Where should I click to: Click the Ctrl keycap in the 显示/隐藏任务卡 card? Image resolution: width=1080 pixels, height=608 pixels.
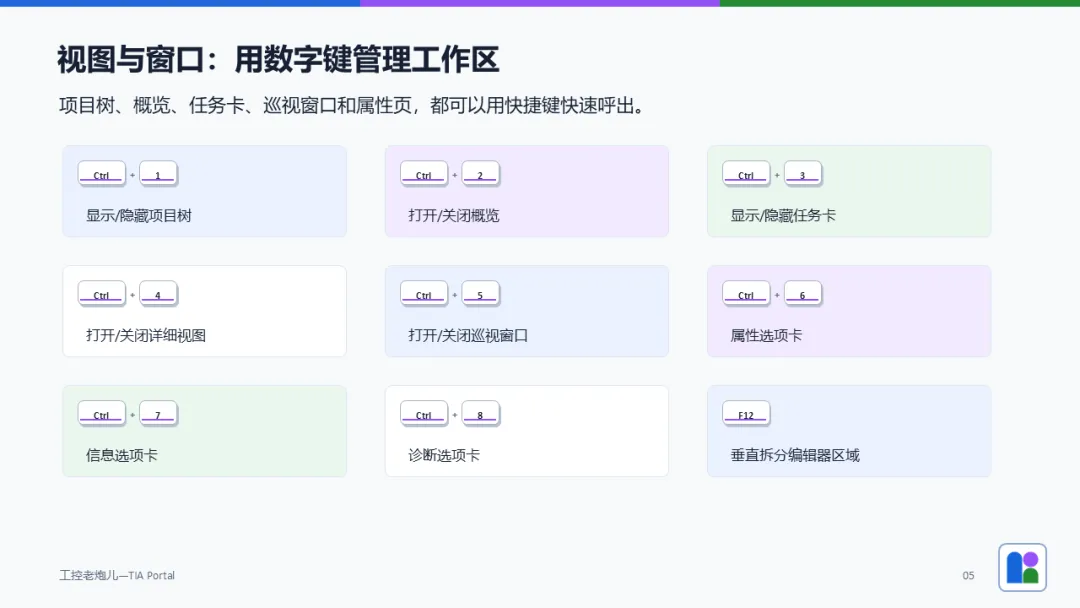[x=746, y=174]
